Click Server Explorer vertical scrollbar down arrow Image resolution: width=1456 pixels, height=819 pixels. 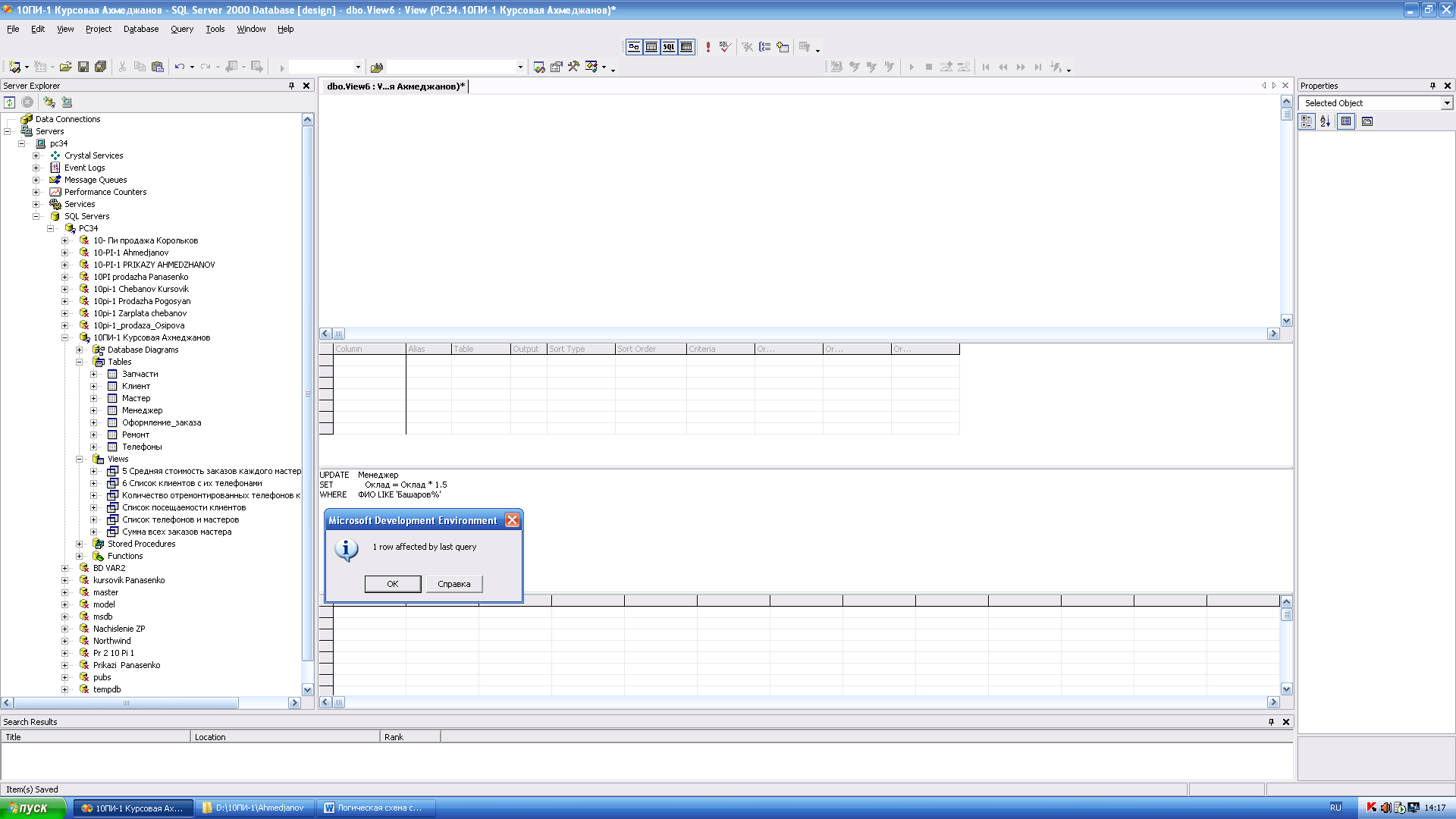pos(308,689)
